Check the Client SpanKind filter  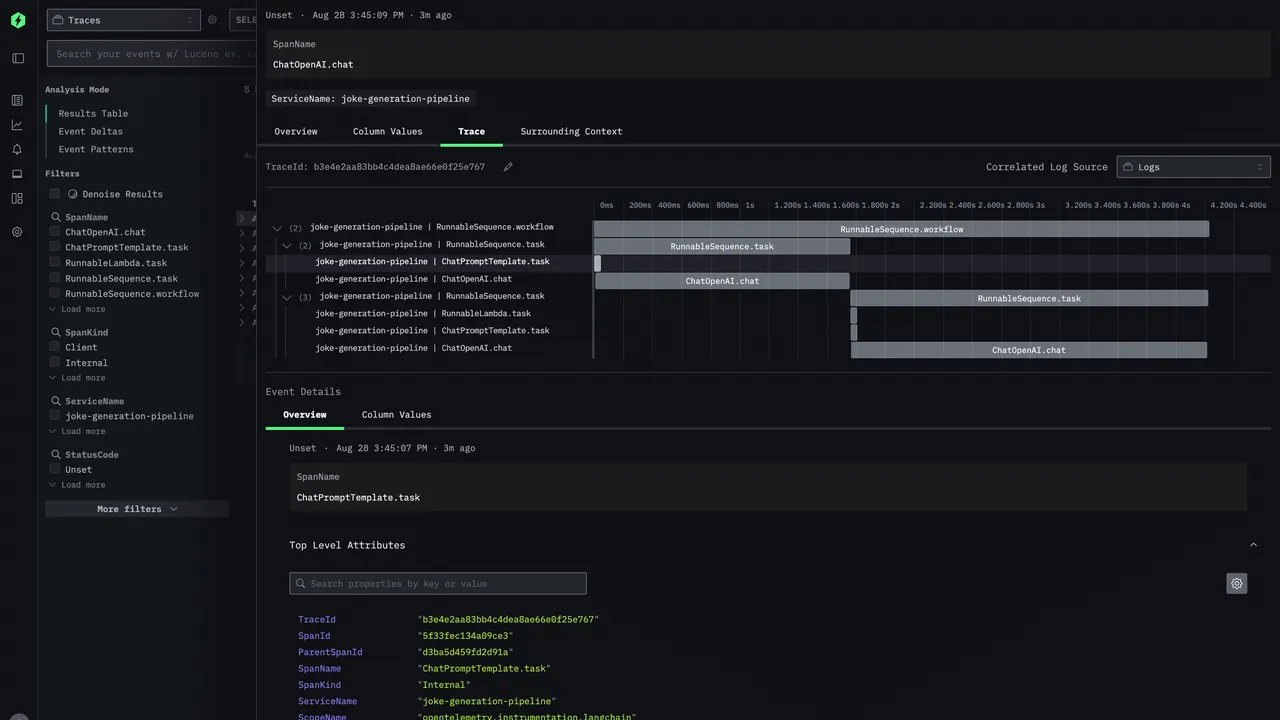coord(55,347)
